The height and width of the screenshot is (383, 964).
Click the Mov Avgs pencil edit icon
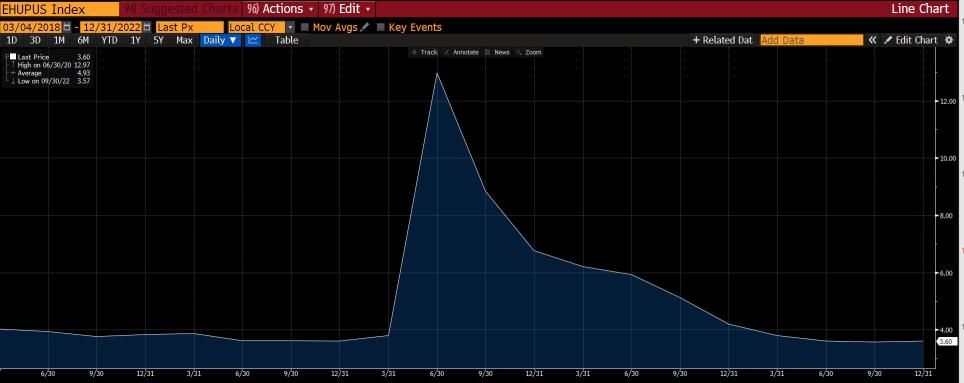[x=365, y=27]
